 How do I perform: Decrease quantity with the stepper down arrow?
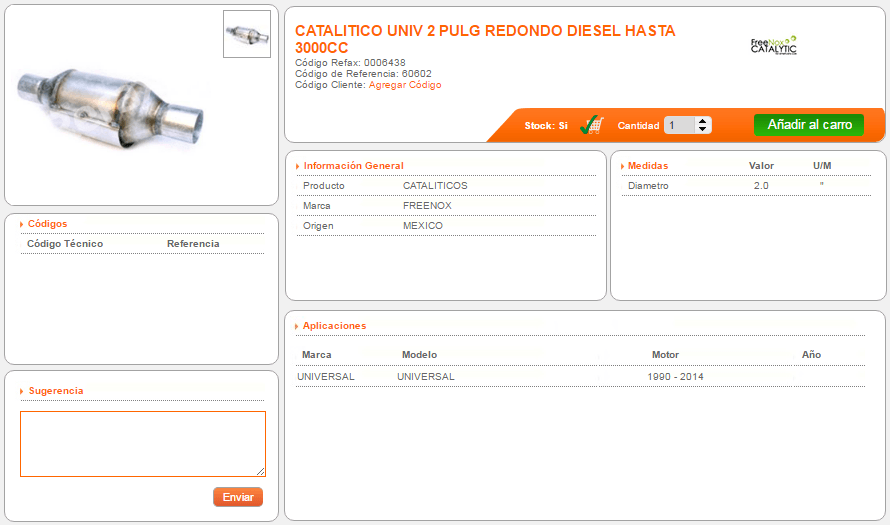[x=703, y=129]
